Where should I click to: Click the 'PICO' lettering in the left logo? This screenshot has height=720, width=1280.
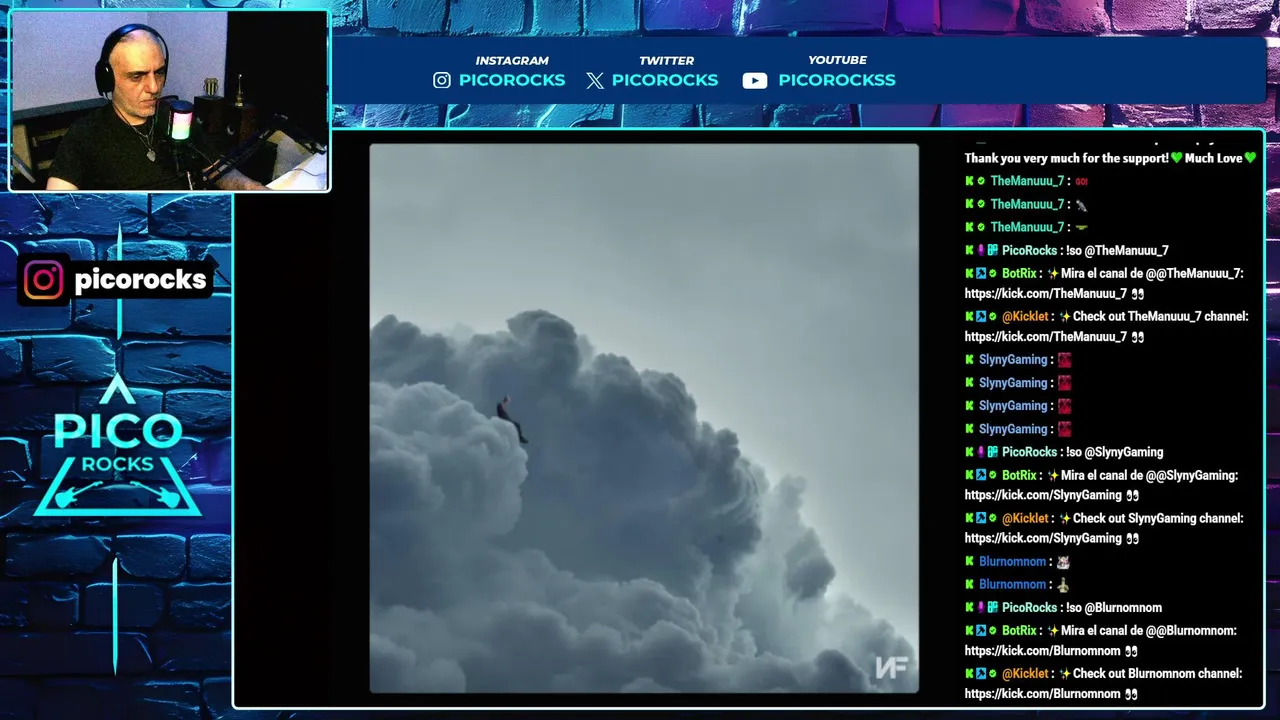[118, 431]
